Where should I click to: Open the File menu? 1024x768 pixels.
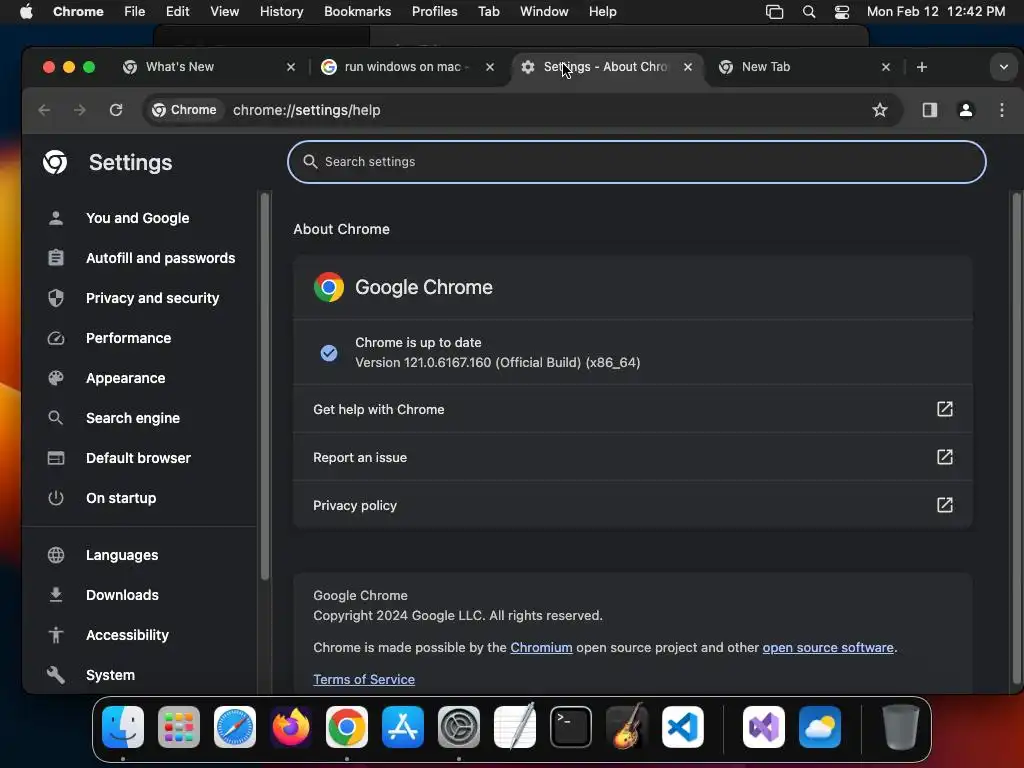[135, 12]
